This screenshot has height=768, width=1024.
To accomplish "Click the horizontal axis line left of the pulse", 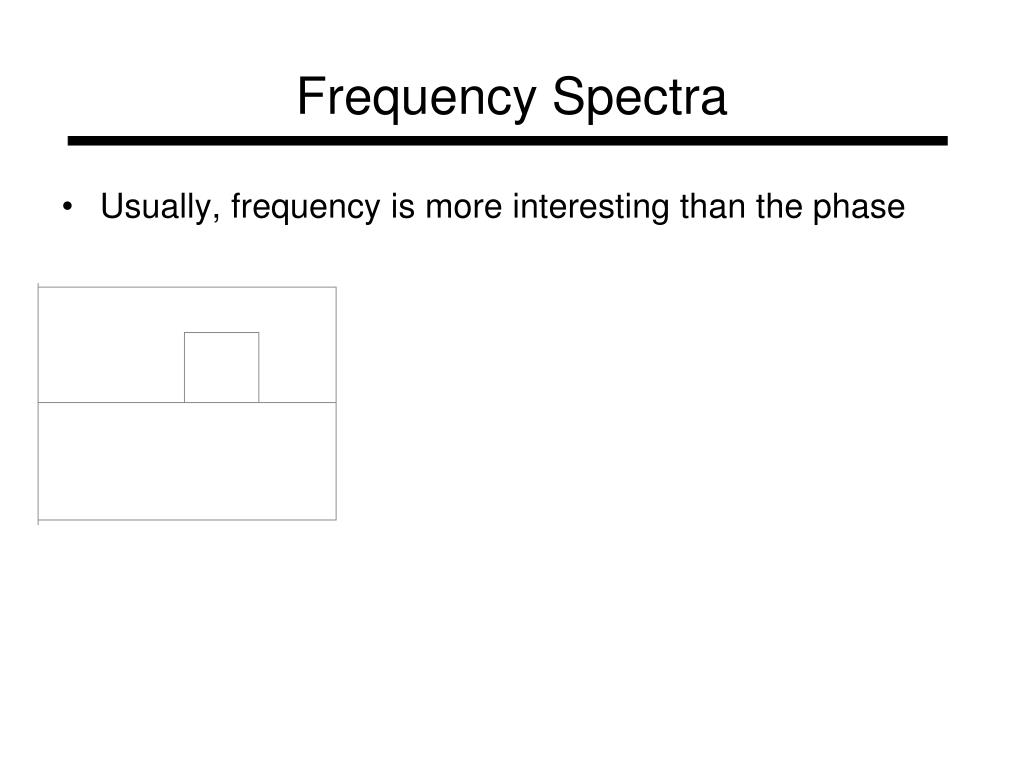I will [111, 402].
